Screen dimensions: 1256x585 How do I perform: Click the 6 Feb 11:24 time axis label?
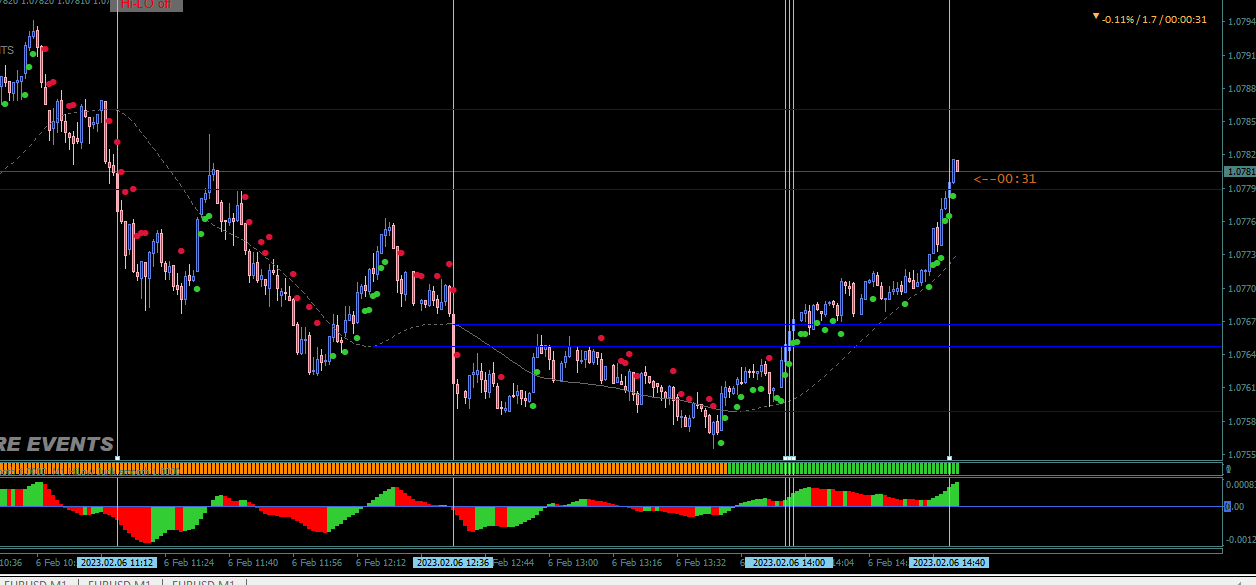189,563
